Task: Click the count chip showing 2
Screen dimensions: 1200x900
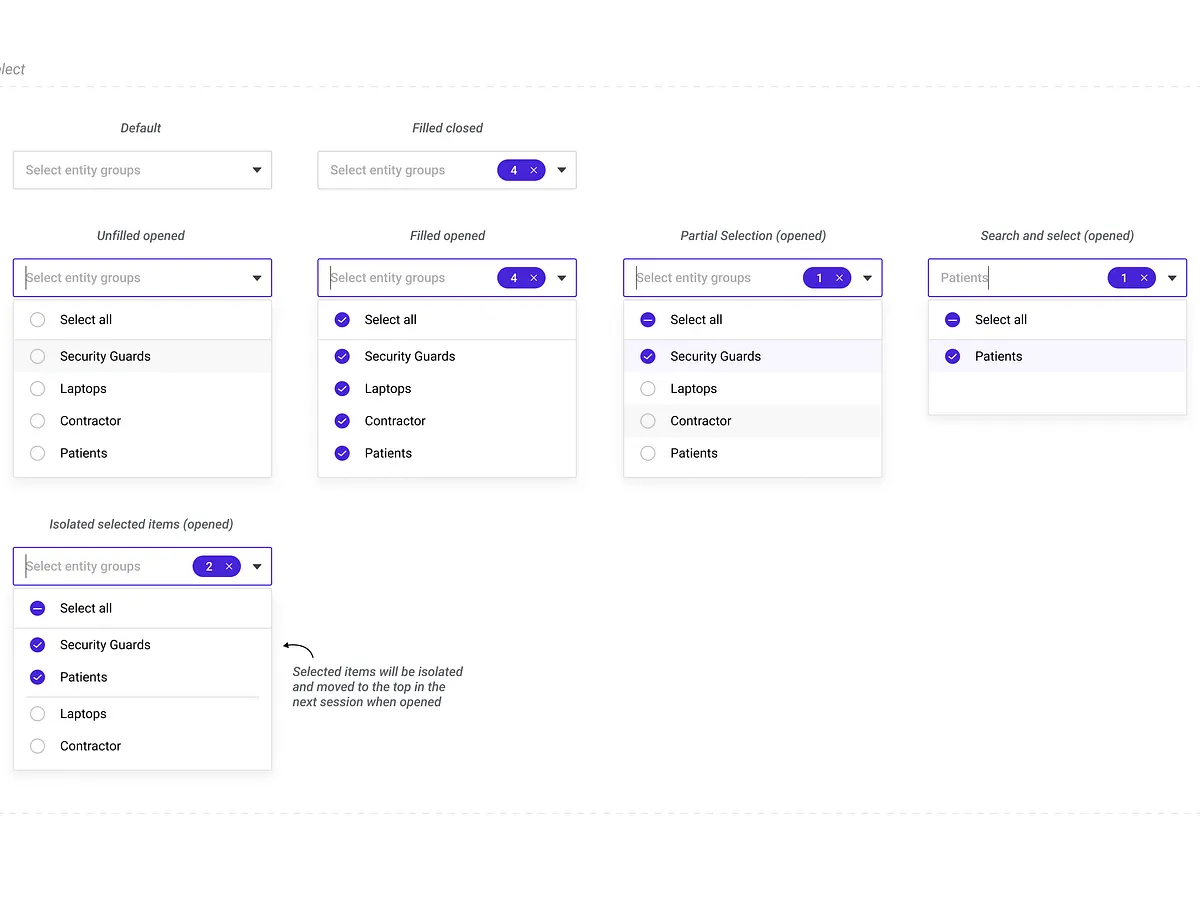Action: pos(209,567)
